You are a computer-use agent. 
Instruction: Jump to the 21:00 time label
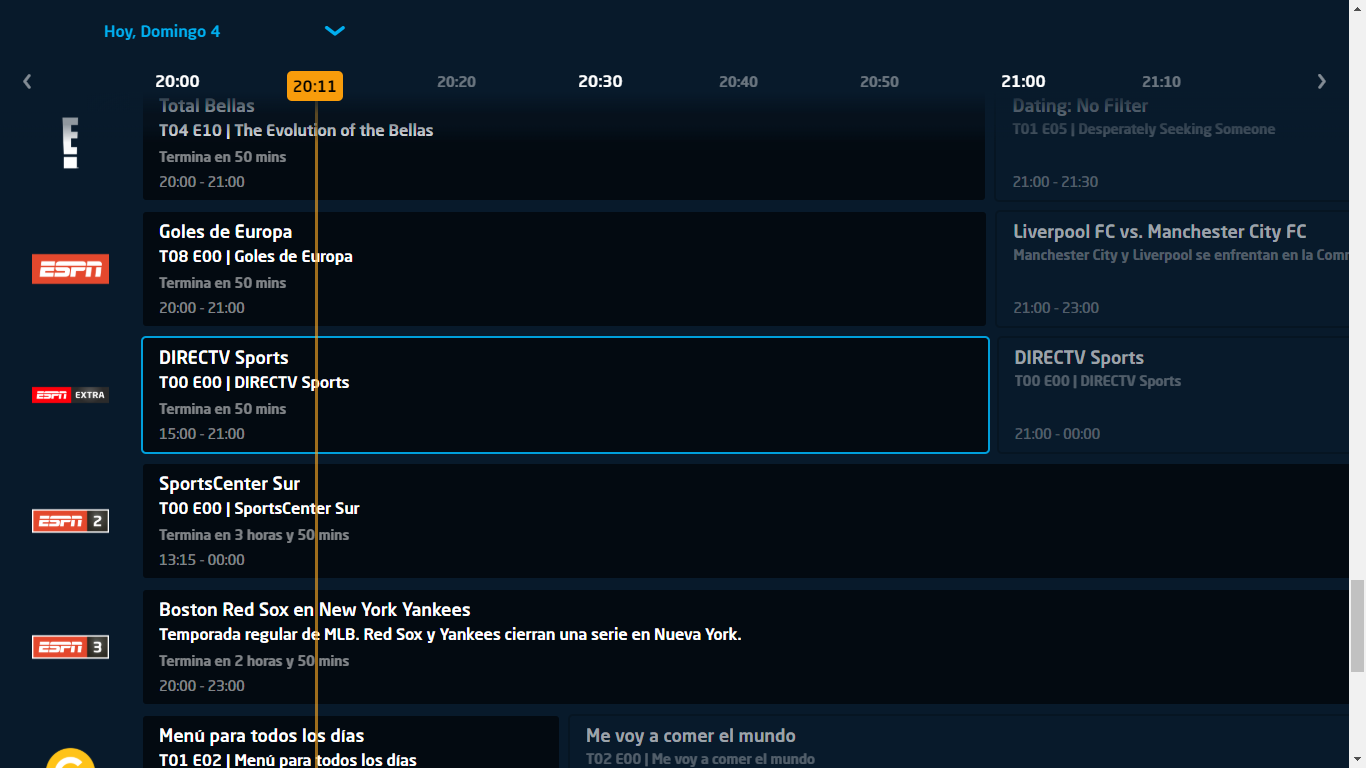click(1023, 82)
